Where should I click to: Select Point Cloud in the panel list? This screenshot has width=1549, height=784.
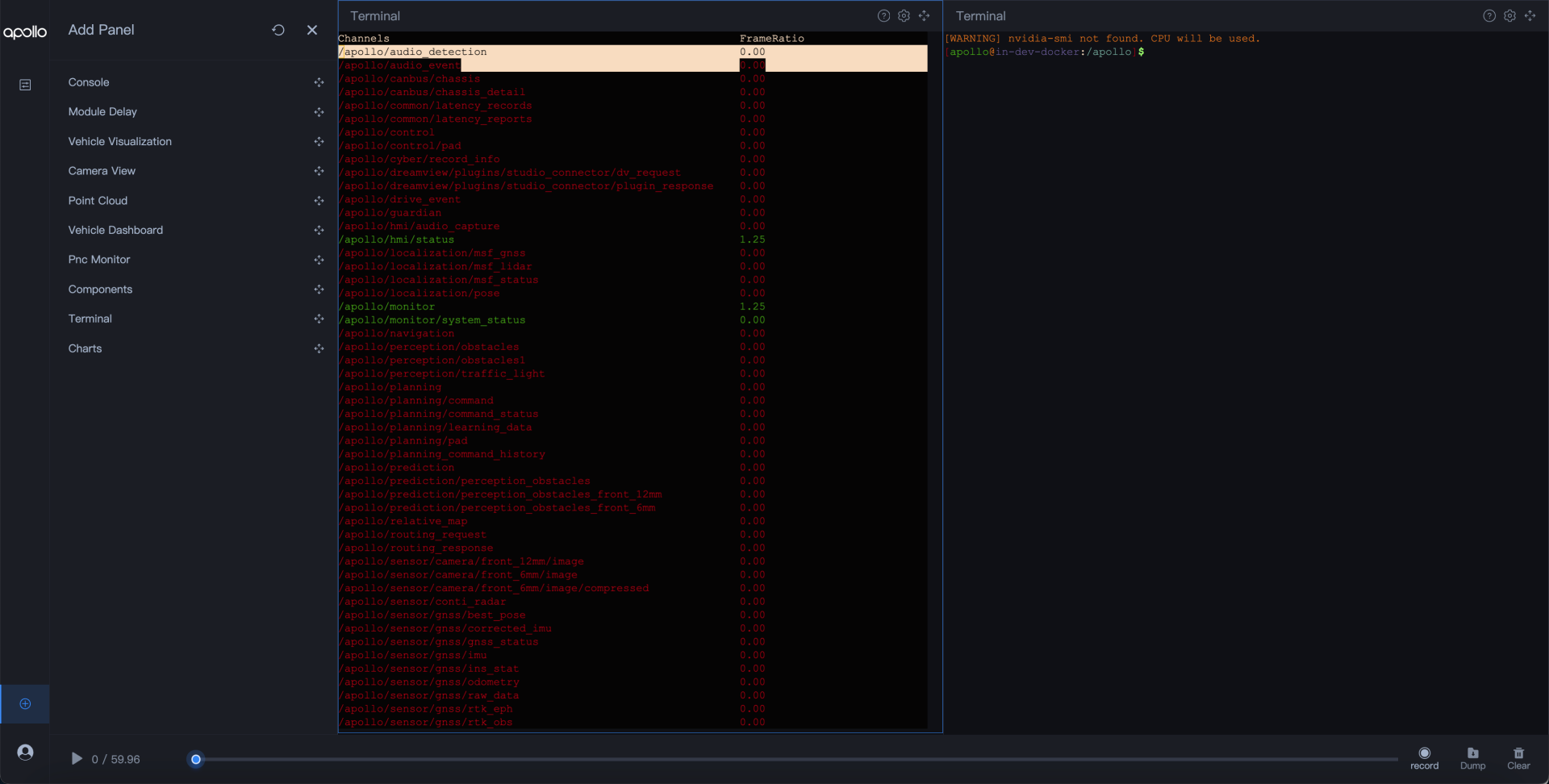pos(98,201)
